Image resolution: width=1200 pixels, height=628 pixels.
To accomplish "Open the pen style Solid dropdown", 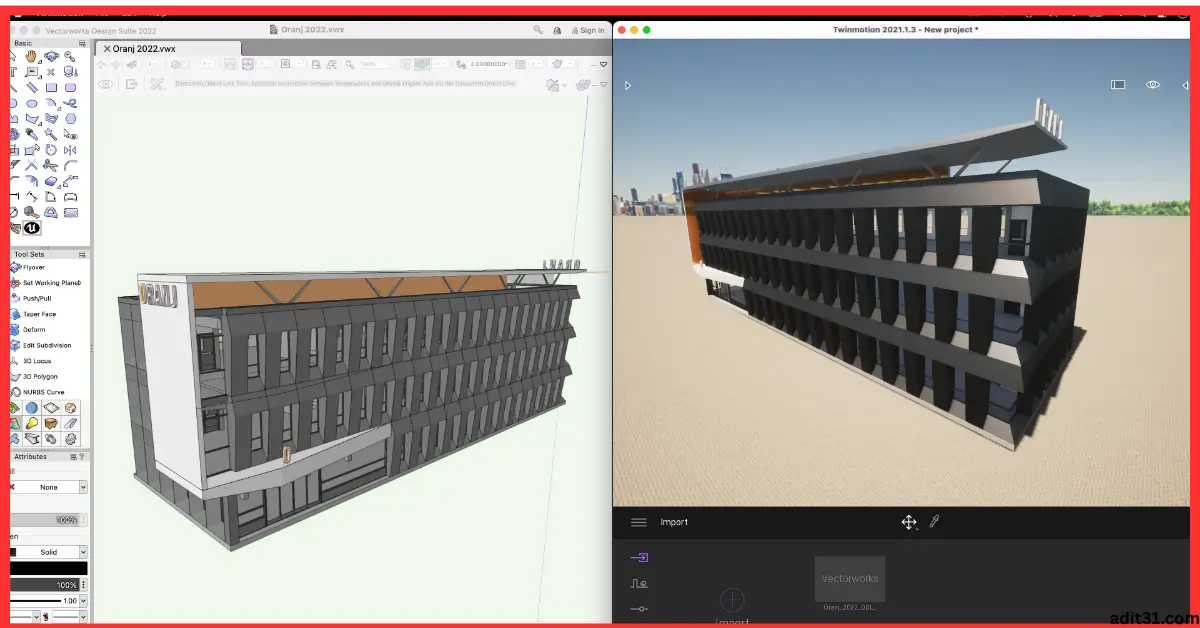I will pos(48,552).
